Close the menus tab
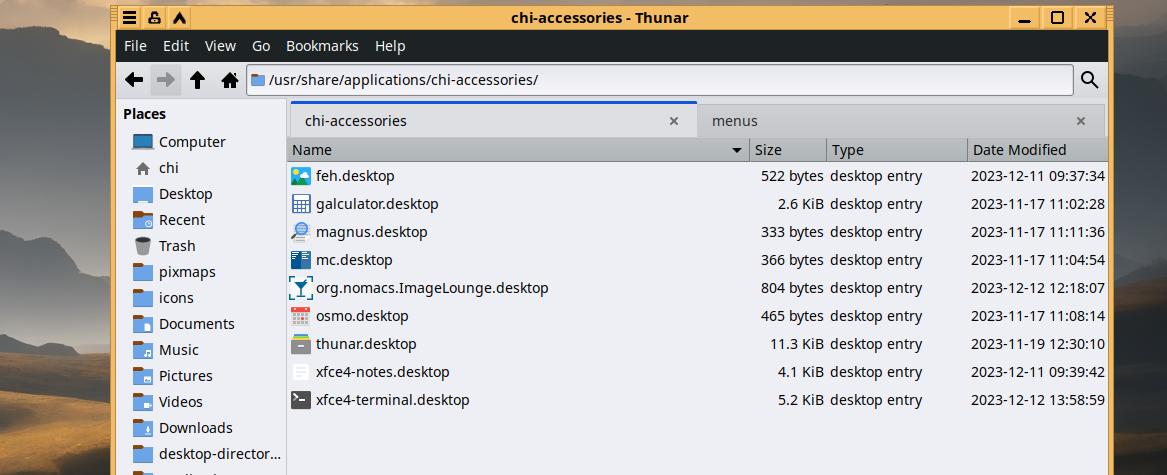This screenshot has width=1167, height=475. pos(1081,121)
